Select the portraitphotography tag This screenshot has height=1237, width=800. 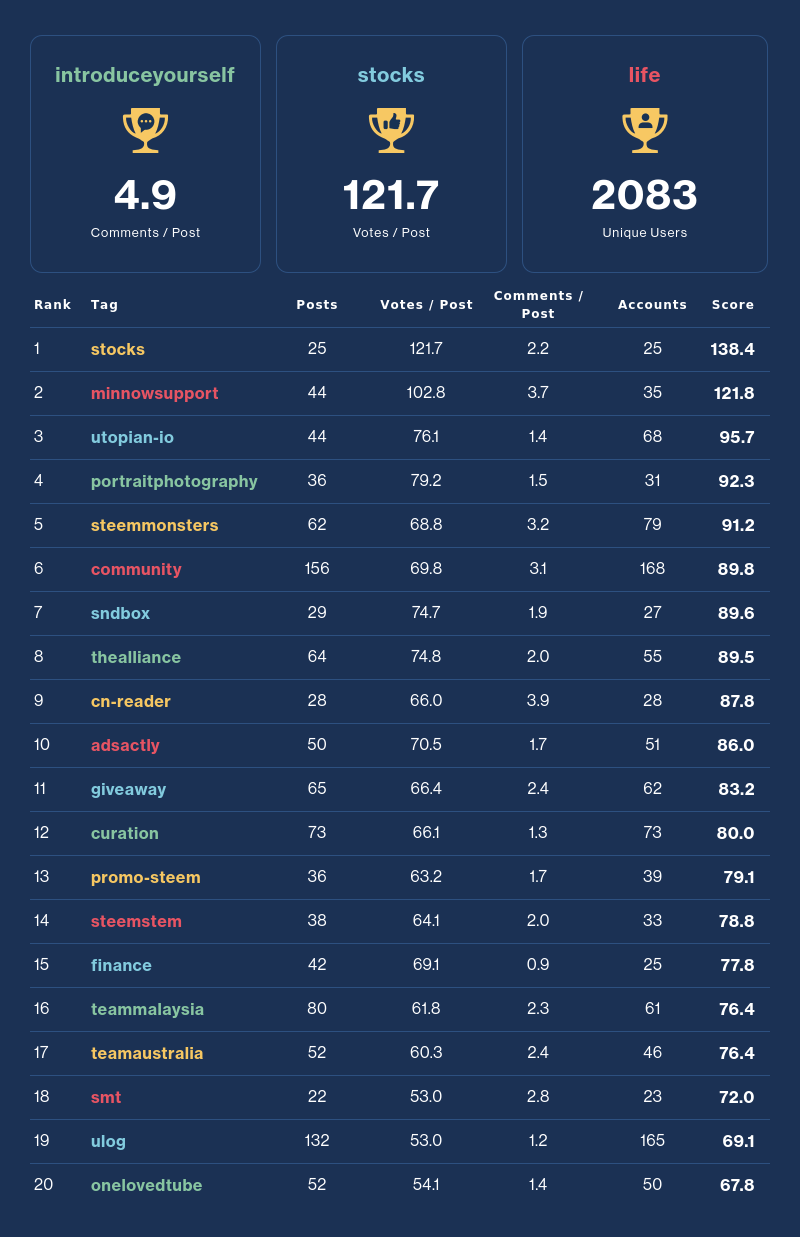point(174,481)
